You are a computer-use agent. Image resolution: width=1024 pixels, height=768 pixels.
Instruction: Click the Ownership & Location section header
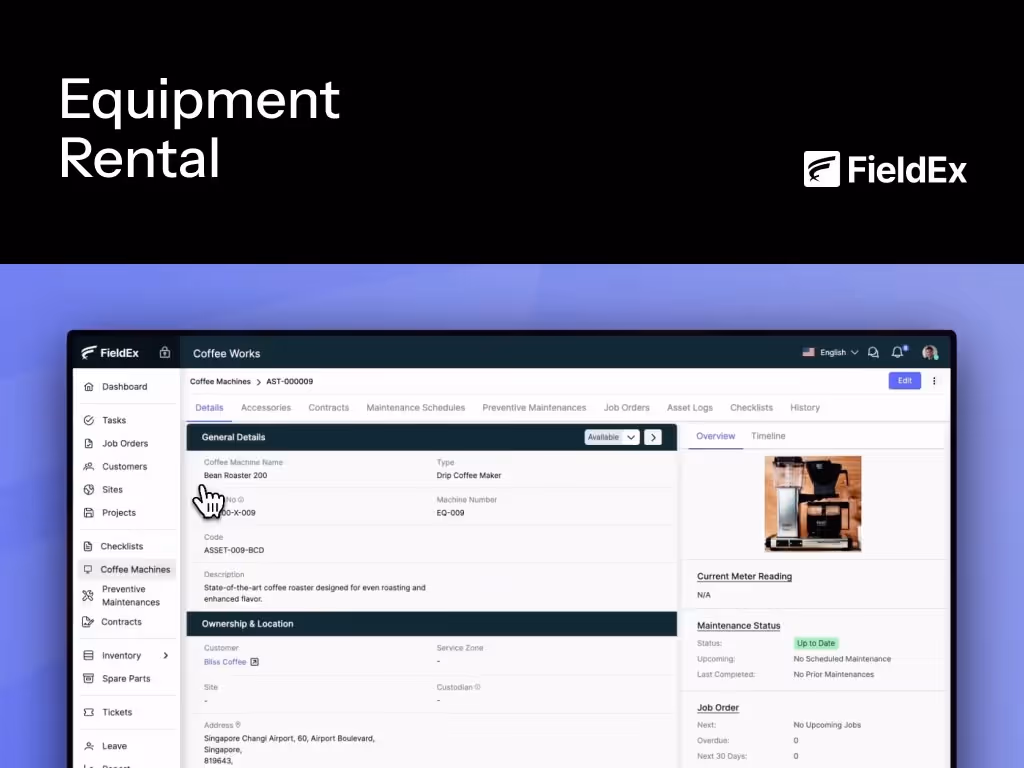pos(432,624)
